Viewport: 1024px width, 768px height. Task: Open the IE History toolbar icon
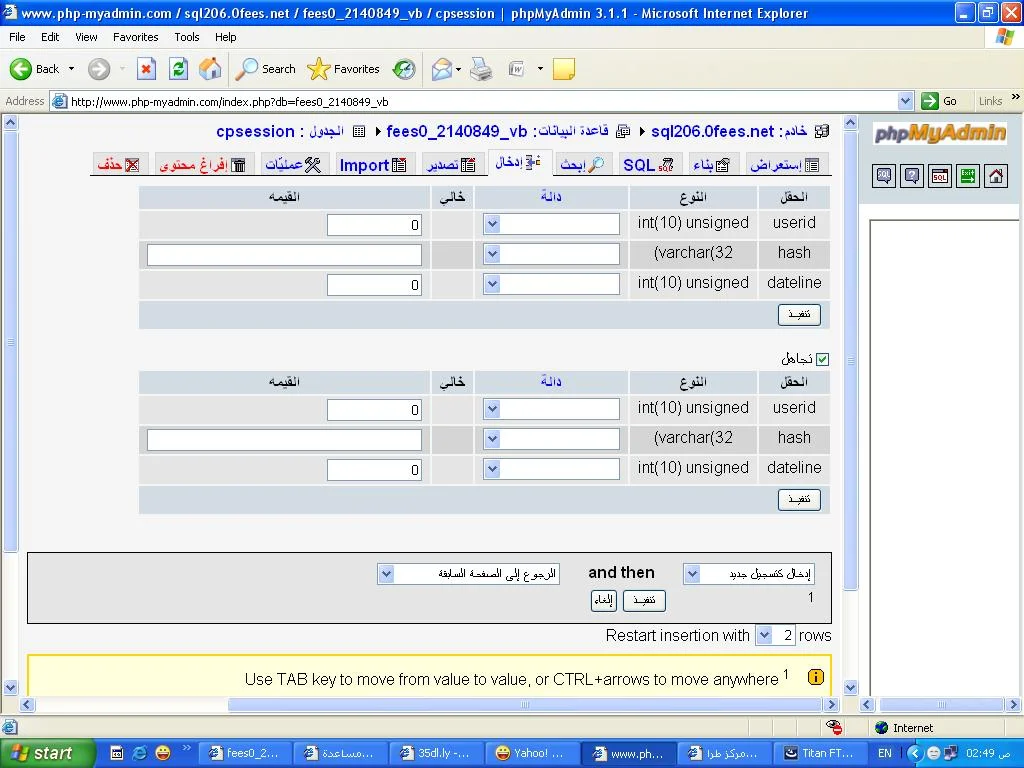tap(404, 69)
